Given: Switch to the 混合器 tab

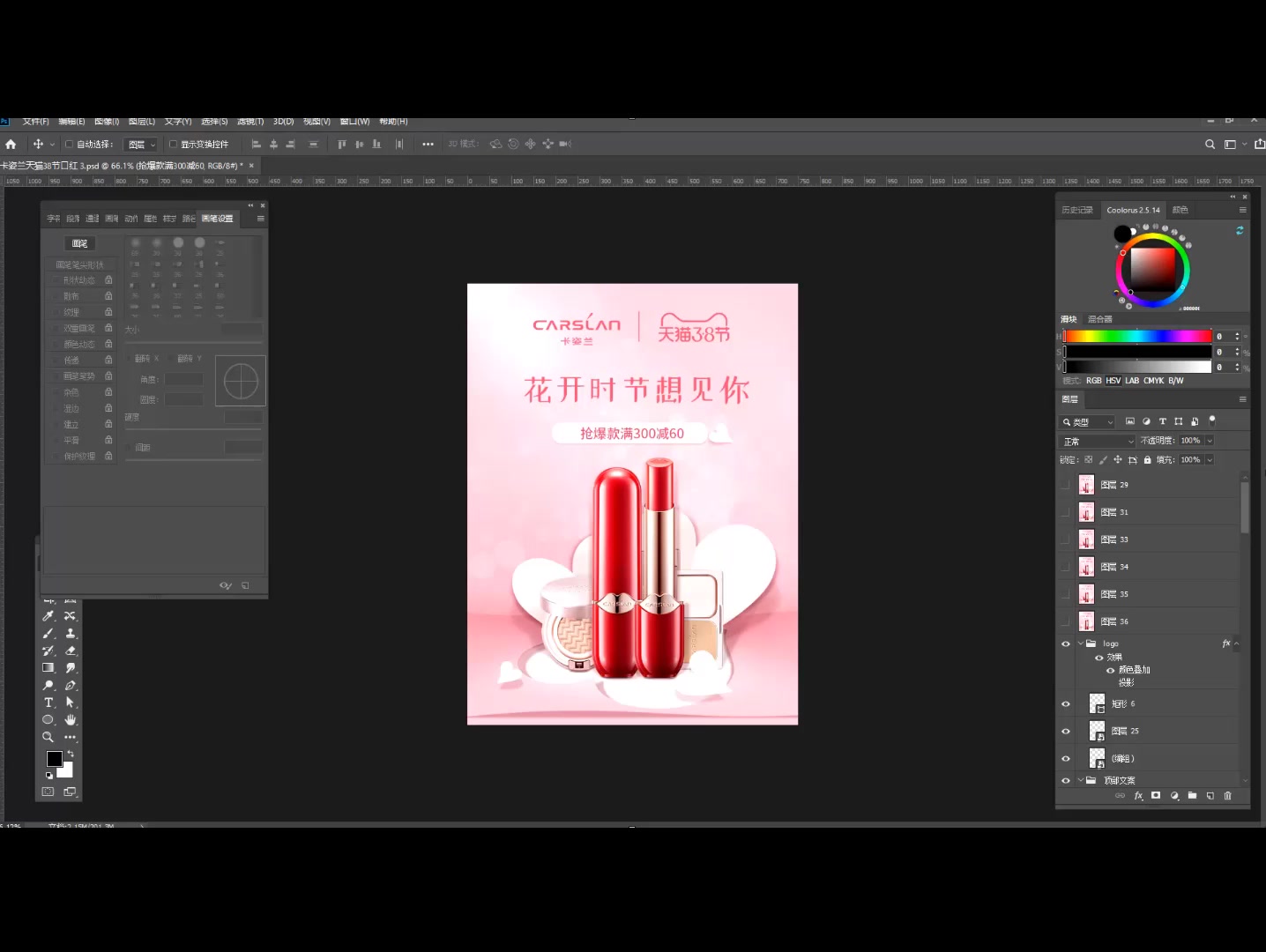Looking at the screenshot, I should tap(1099, 319).
